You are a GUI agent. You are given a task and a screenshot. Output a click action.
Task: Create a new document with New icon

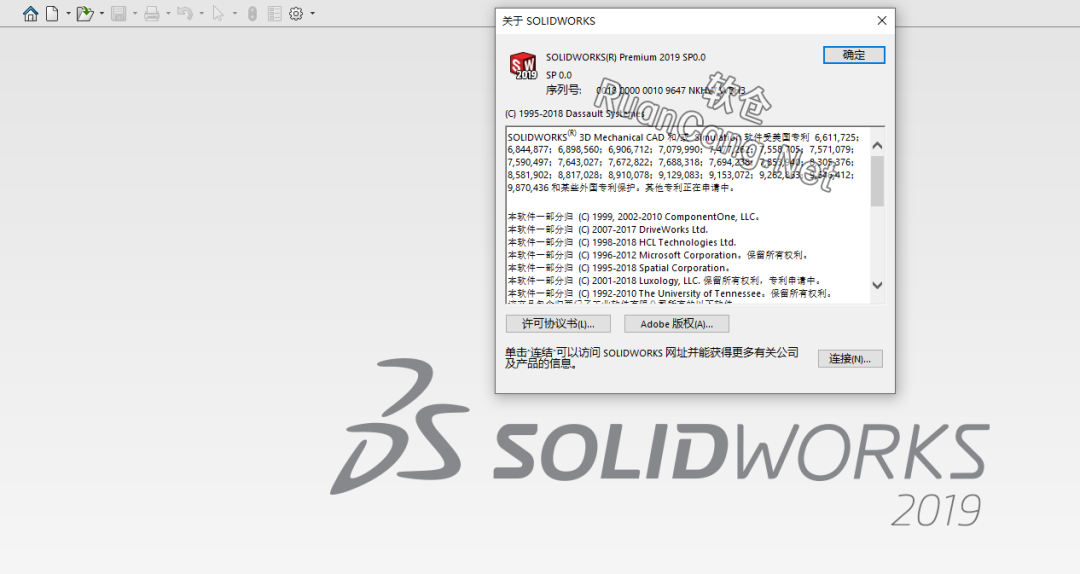[52, 14]
